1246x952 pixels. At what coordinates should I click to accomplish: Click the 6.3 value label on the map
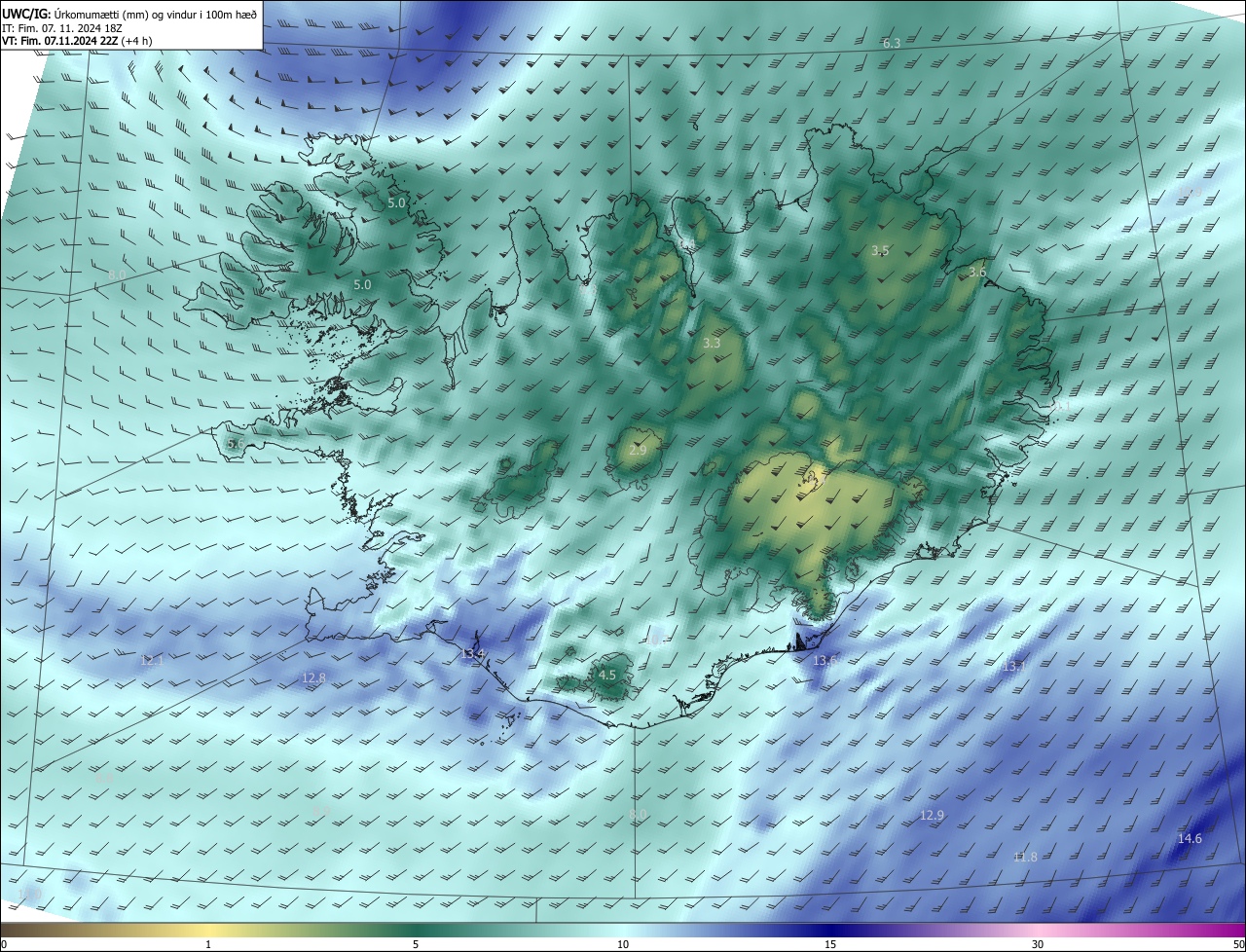892,44
